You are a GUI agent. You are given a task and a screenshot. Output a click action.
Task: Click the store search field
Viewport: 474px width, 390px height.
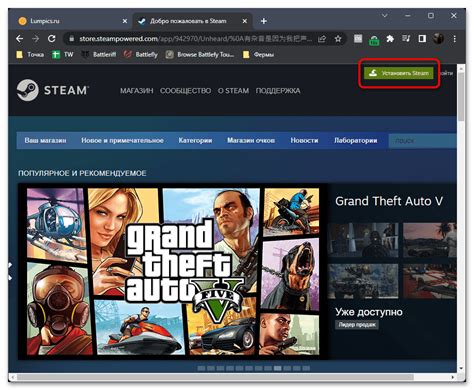[x=423, y=141]
